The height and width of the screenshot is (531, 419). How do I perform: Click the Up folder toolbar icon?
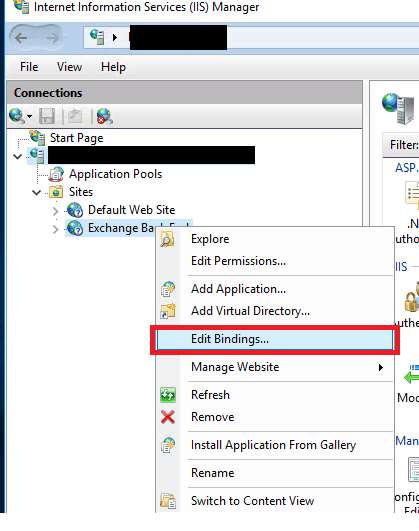(75, 116)
